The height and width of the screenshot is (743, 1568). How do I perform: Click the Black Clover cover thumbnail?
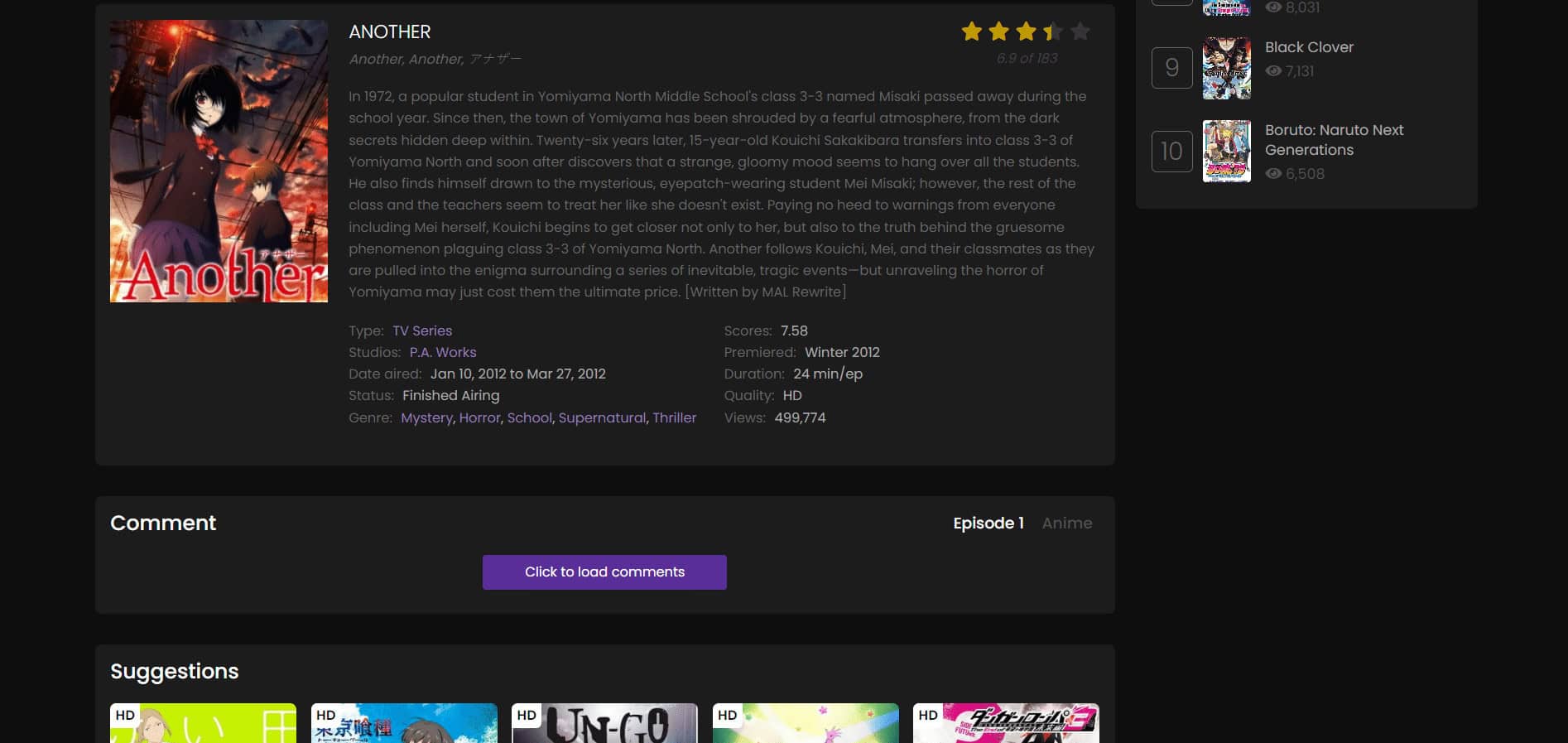pyautogui.click(x=1226, y=68)
